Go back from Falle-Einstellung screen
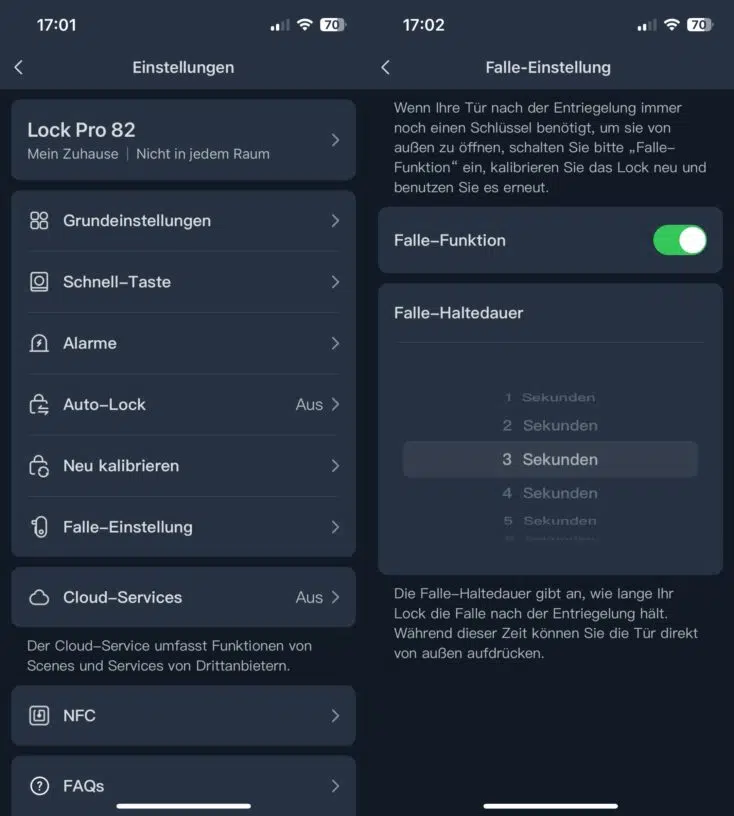The image size is (734, 816). (x=386, y=67)
